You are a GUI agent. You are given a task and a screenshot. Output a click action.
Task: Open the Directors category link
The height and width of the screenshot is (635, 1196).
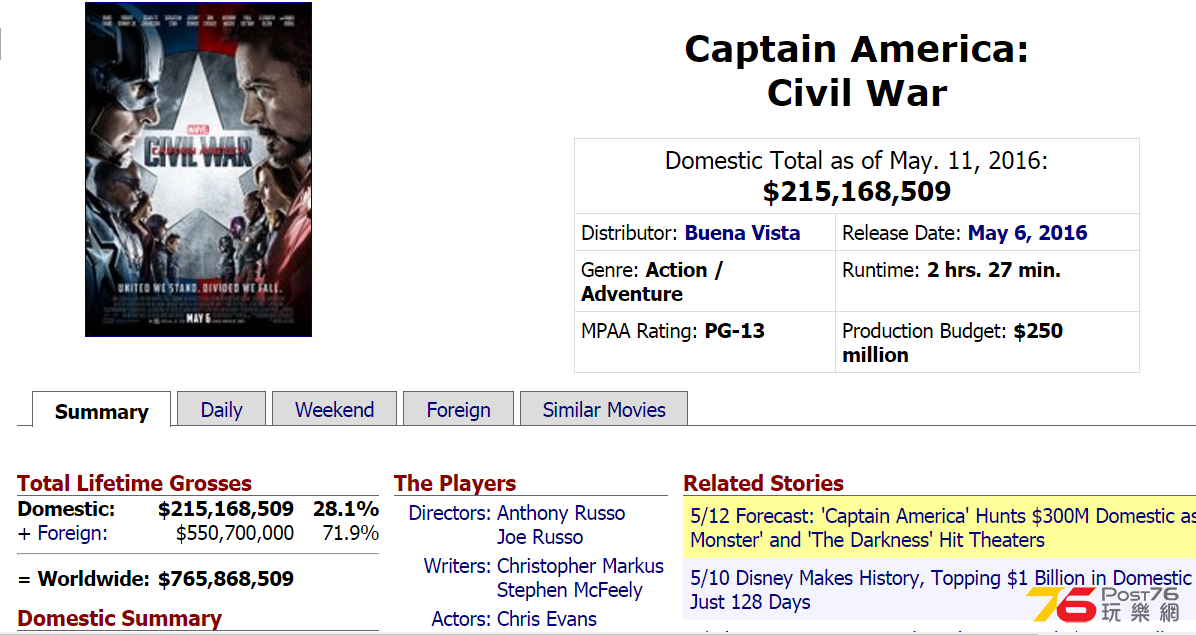click(x=449, y=513)
